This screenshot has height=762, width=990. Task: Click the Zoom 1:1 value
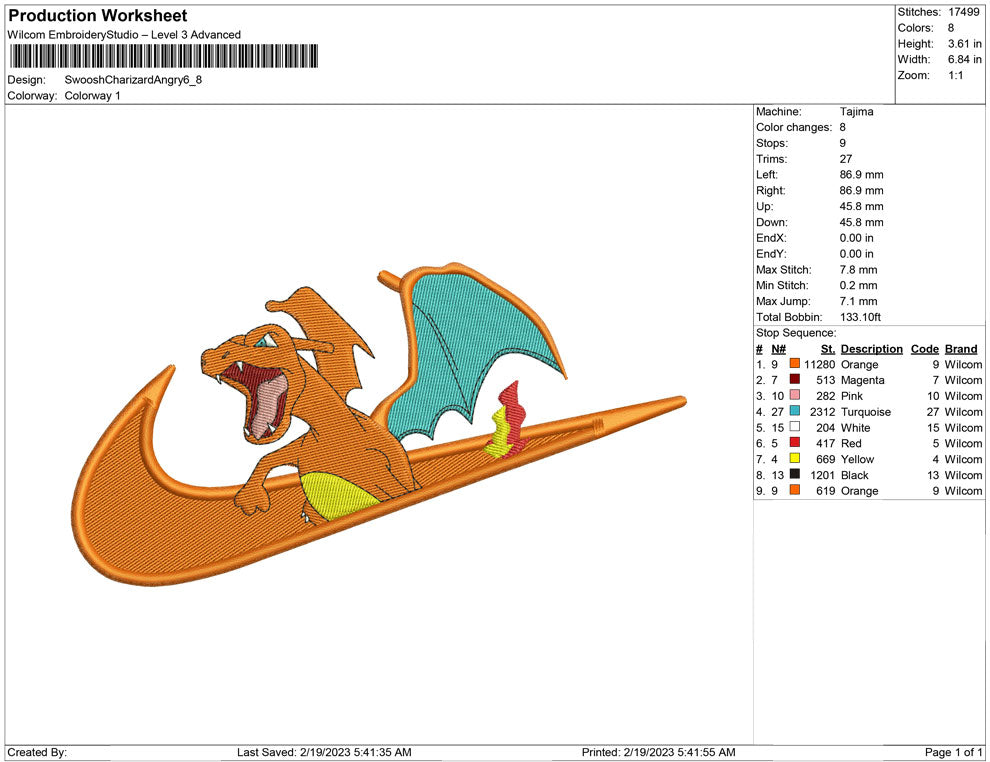click(x=955, y=76)
